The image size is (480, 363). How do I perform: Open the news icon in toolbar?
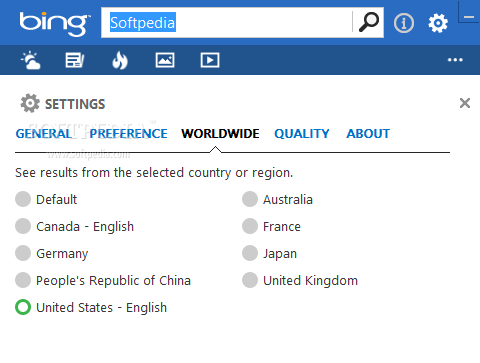[75, 60]
